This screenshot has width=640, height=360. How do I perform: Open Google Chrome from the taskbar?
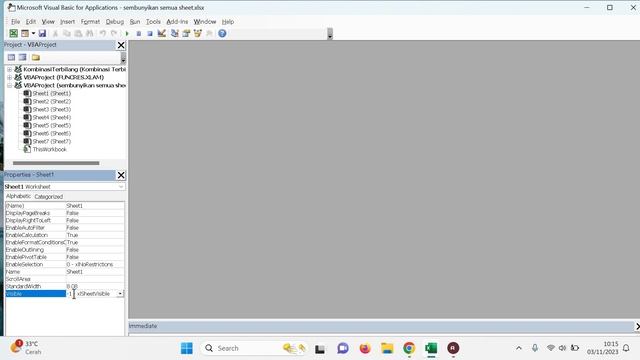click(x=409, y=348)
